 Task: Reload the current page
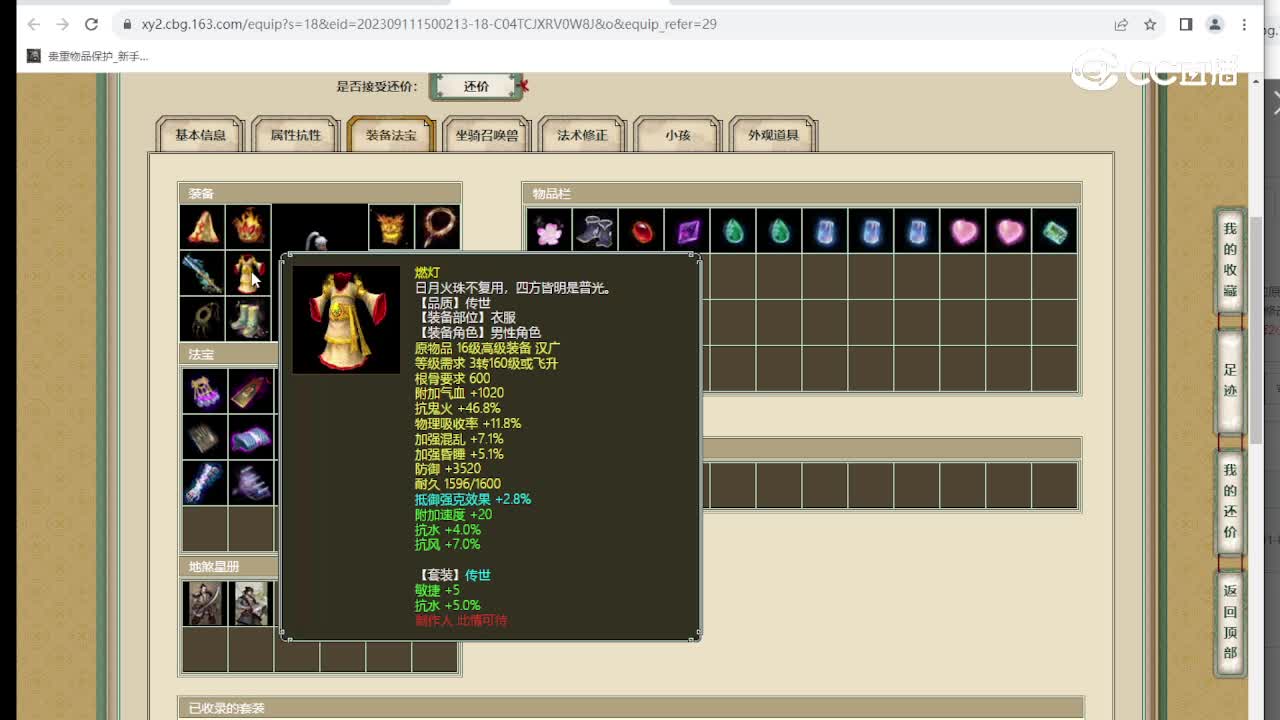[x=91, y=24]
